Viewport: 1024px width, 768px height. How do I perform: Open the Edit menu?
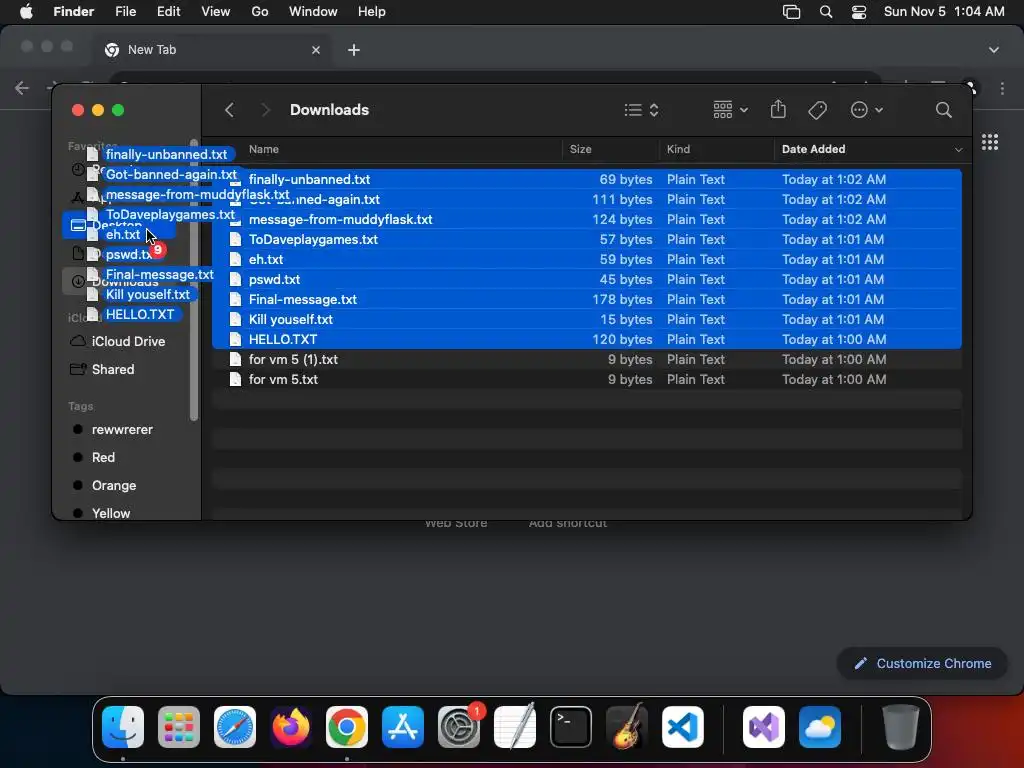[168, 12]
